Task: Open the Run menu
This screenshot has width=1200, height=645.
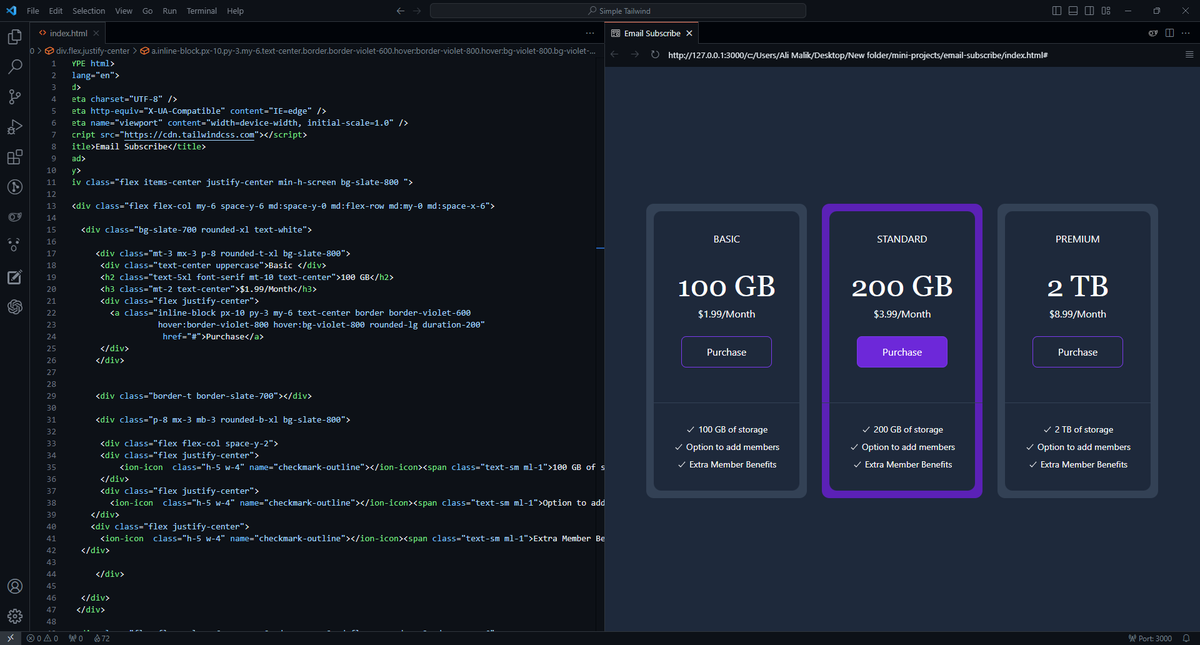Action: click(169, 11)
